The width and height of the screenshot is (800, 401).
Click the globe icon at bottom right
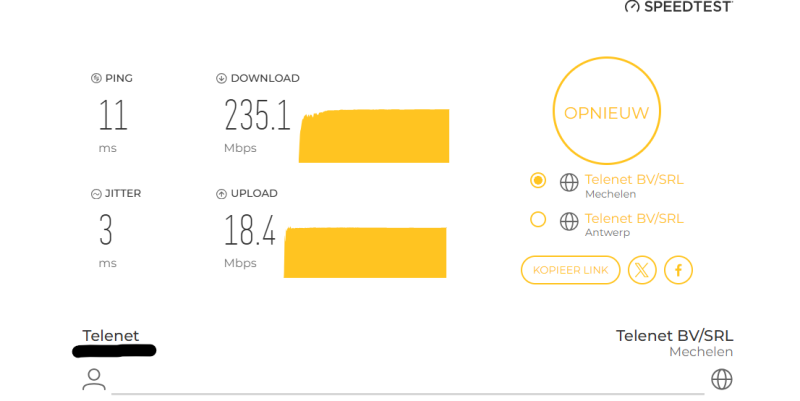click(721, 380)
